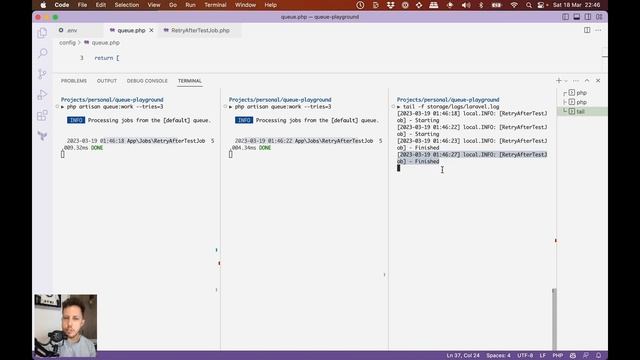Open the Edit menu

click(x=100, y=5)
